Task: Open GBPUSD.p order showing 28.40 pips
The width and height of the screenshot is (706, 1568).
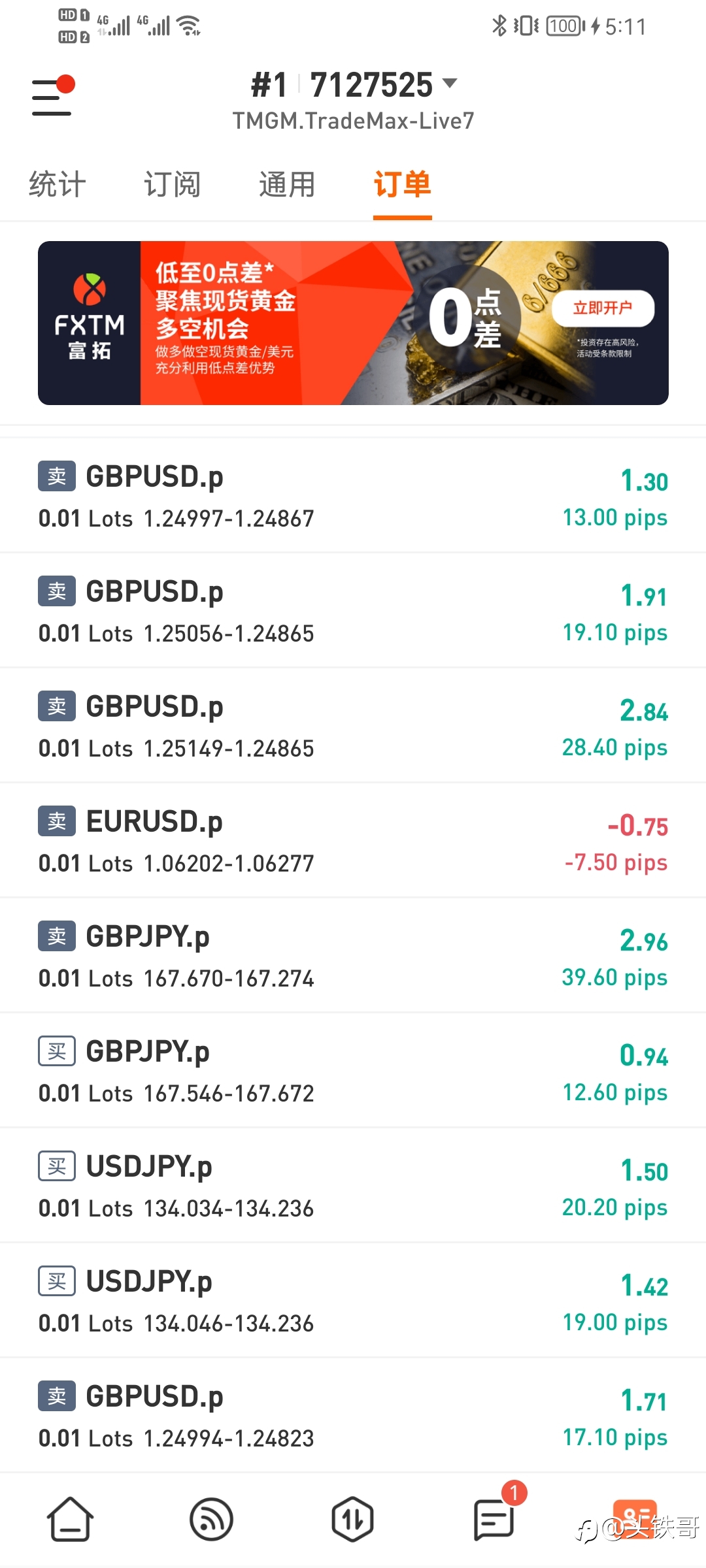Action: click(353, 726)
